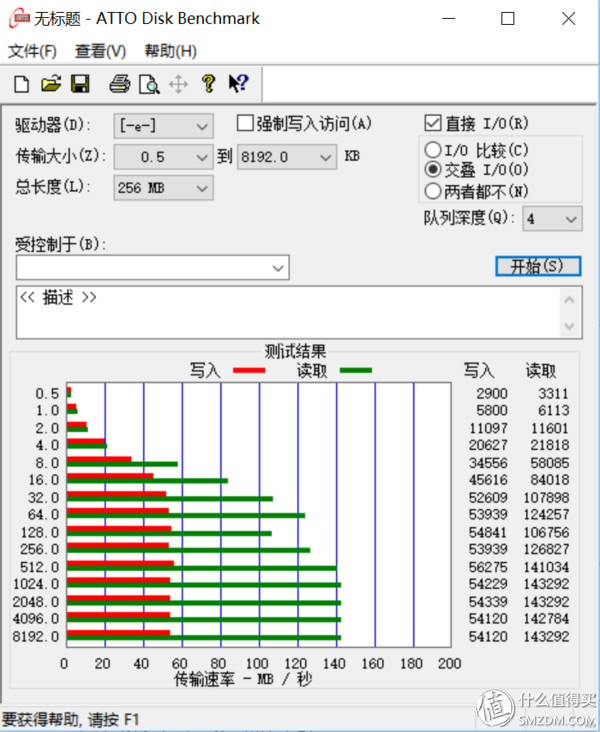Select the I/O 比较(C) radio button
This screenshot has width=600, height=732.
tap(432, 150)
